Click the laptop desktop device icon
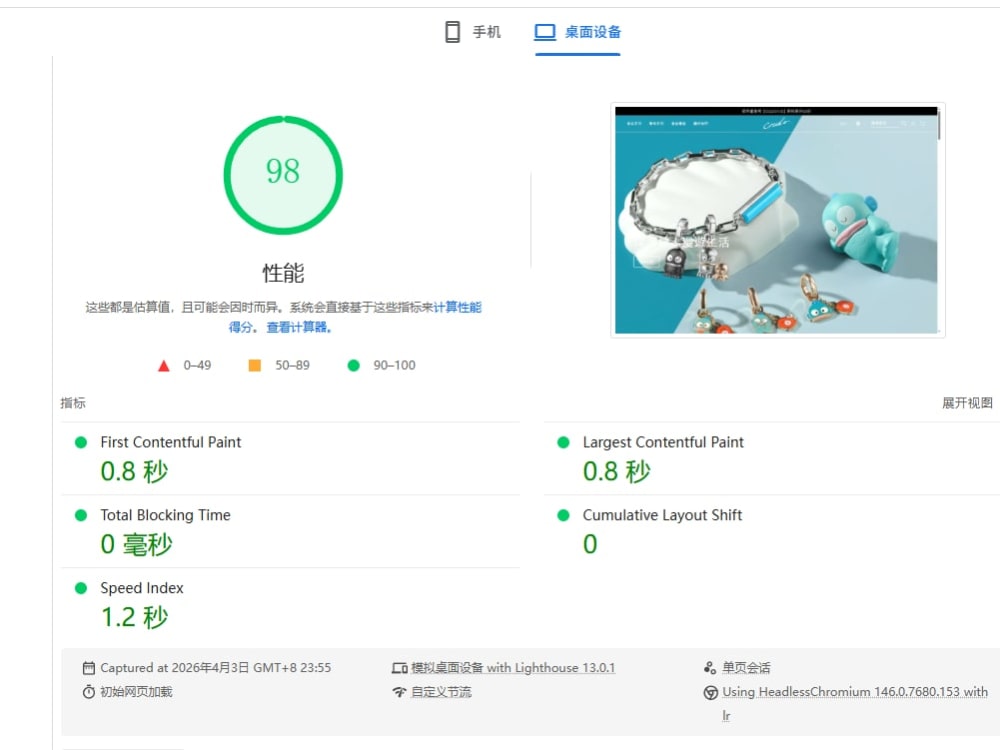1000x750 pixels. pos(545,32)
